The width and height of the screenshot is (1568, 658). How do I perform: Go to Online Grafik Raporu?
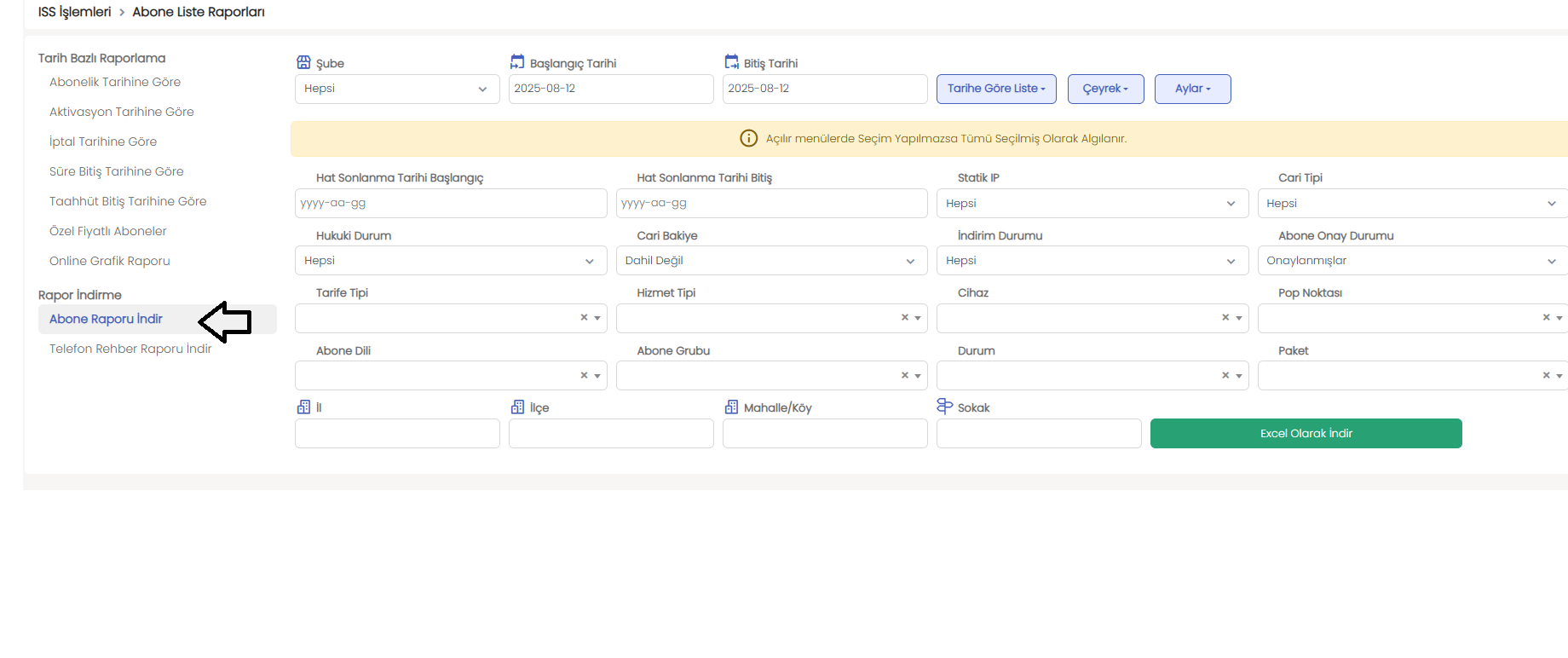pos(110,261)
